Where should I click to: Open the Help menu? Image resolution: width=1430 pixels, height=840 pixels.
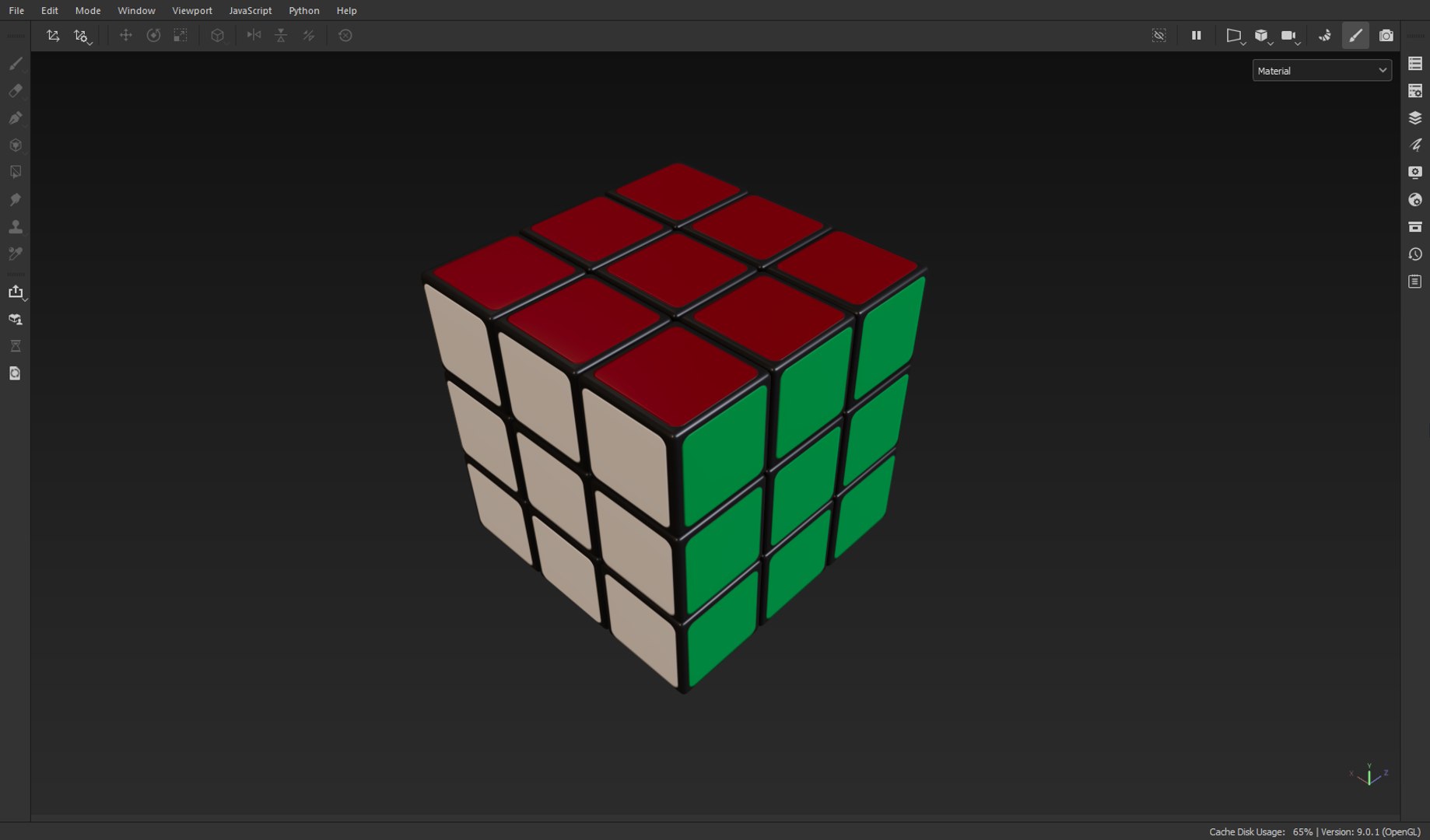click(347, 10)
